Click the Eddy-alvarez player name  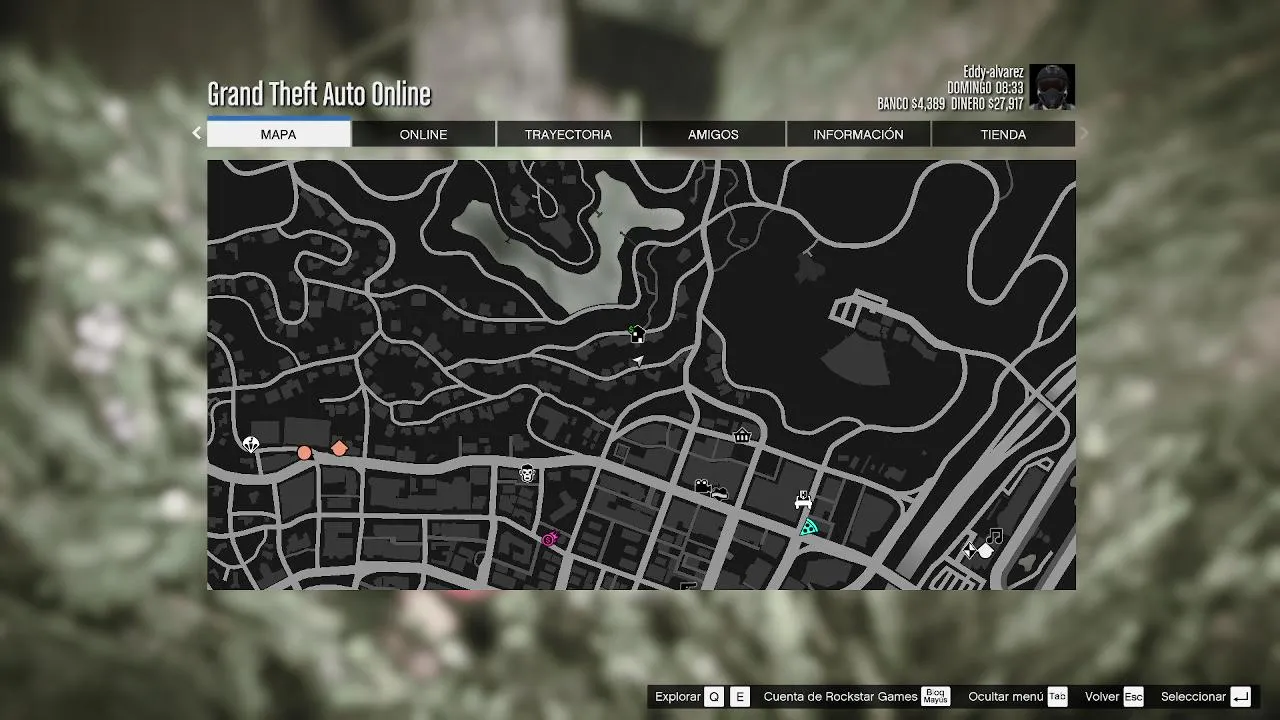[993, 72]
